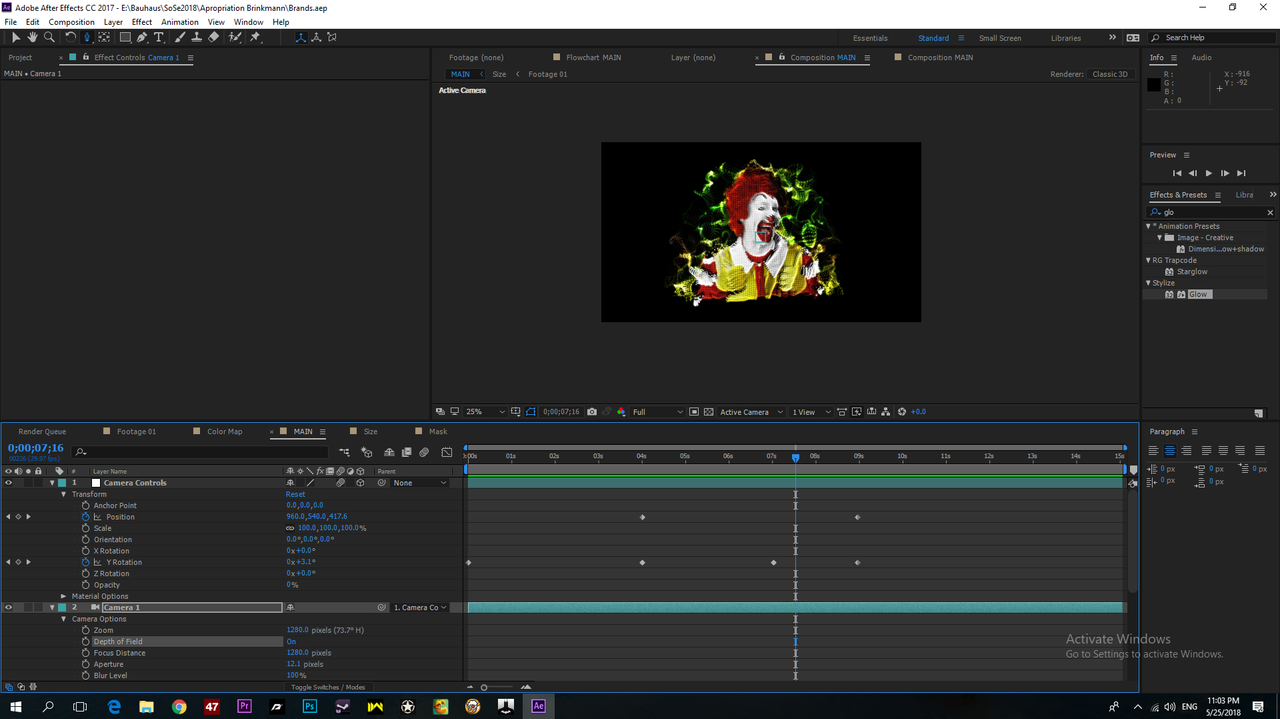This screenshot has height=719, width=1280.
Task: Click the Camera Controls layer label color swatch
Action: (x=61, y=483)
